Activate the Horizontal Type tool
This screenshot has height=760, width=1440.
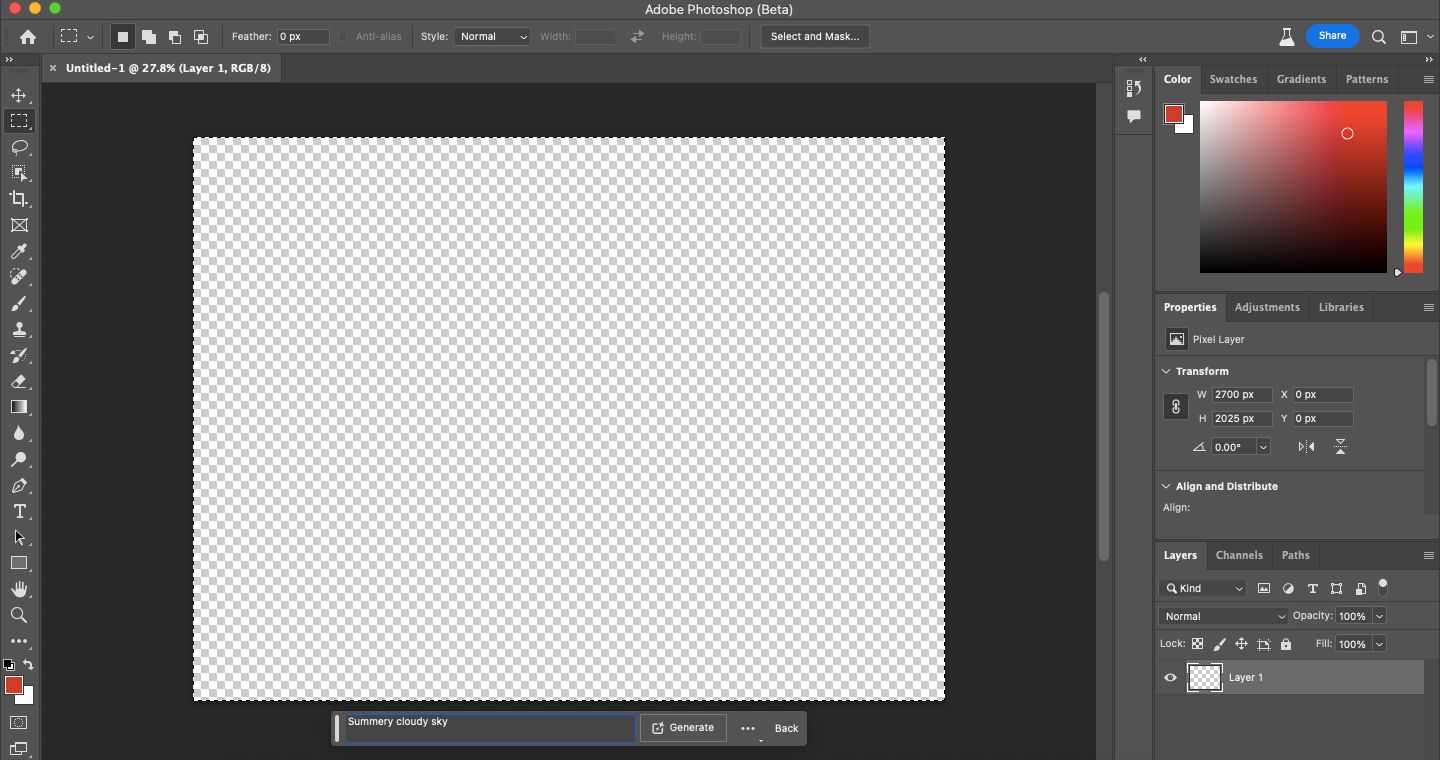tap(18, 512)
